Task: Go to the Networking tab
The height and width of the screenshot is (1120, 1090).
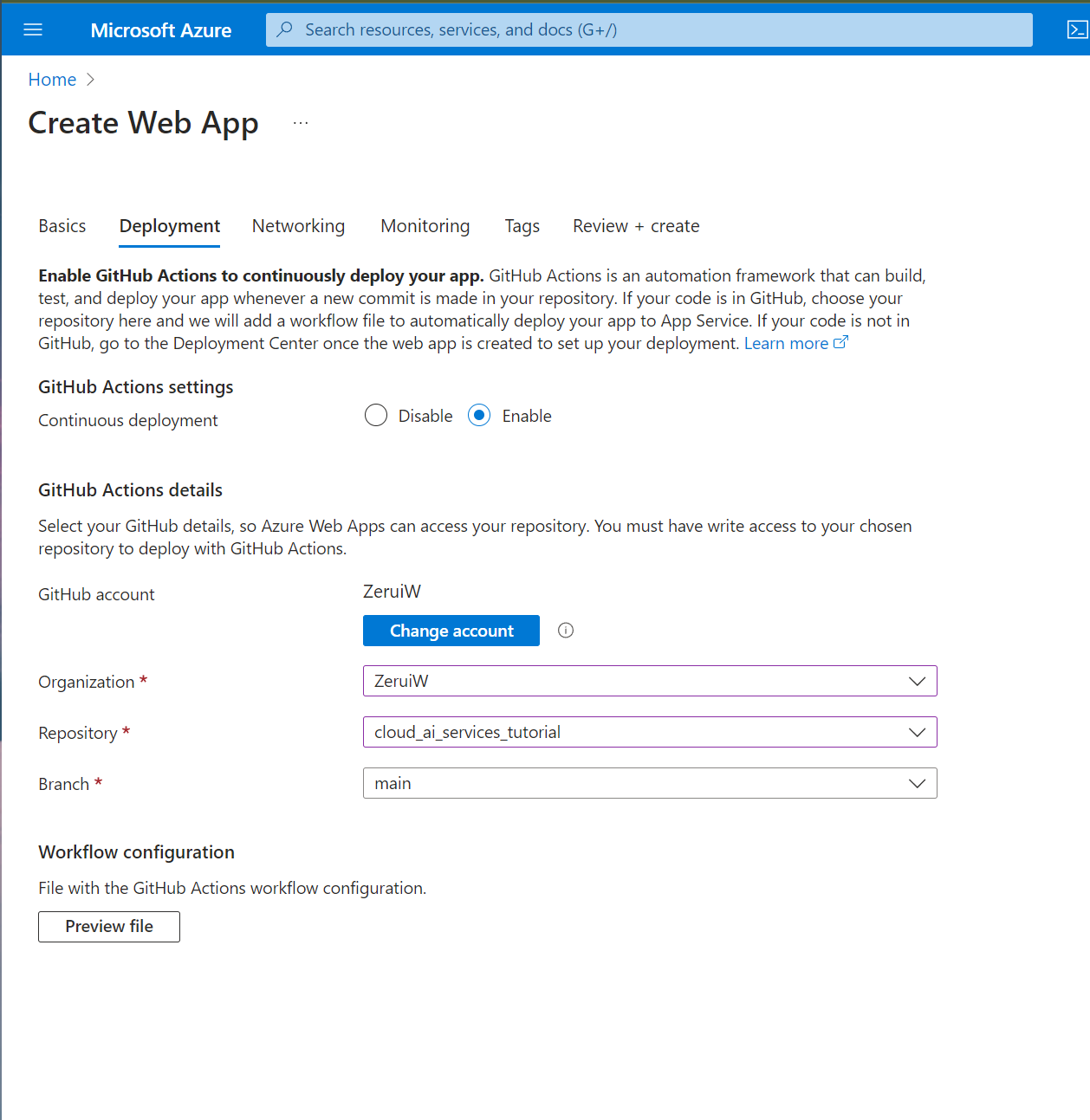Action: coord(298,226)
